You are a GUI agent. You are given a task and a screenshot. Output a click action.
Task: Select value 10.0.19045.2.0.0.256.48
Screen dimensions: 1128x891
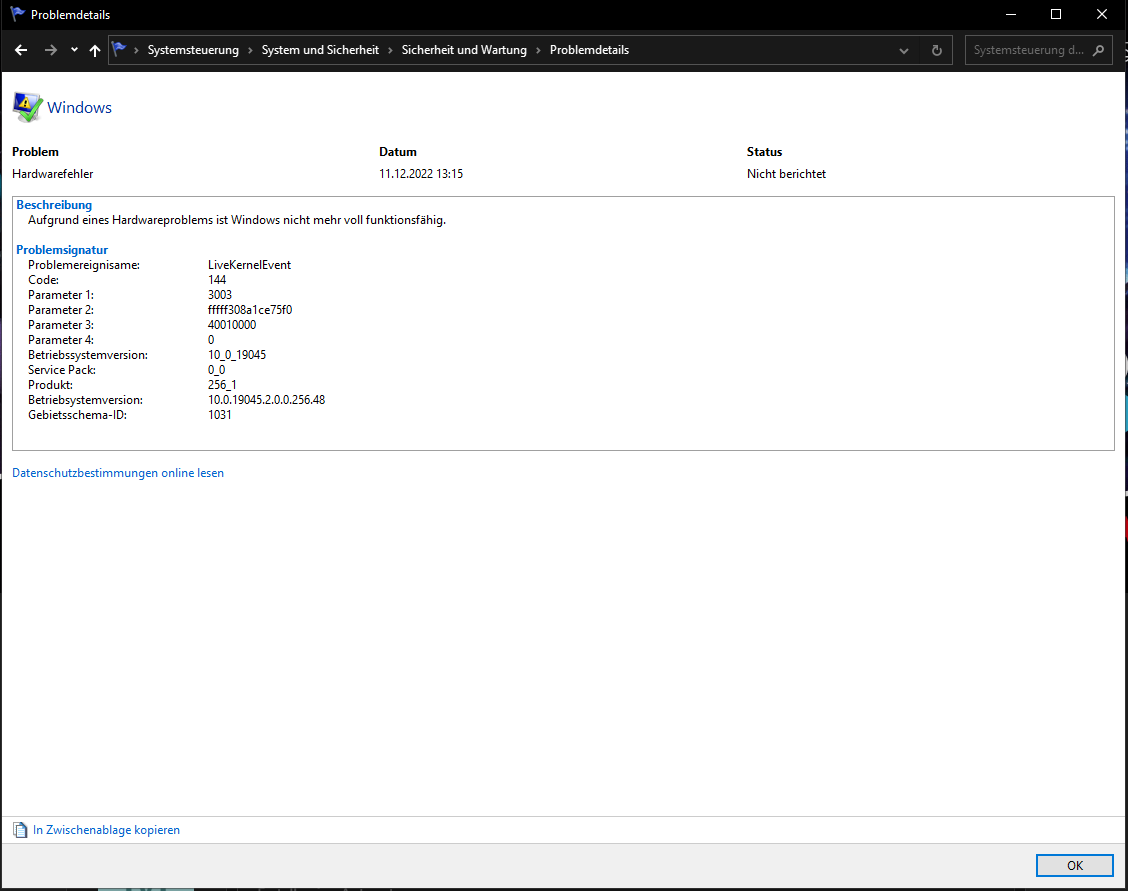(x=266, y=400)
